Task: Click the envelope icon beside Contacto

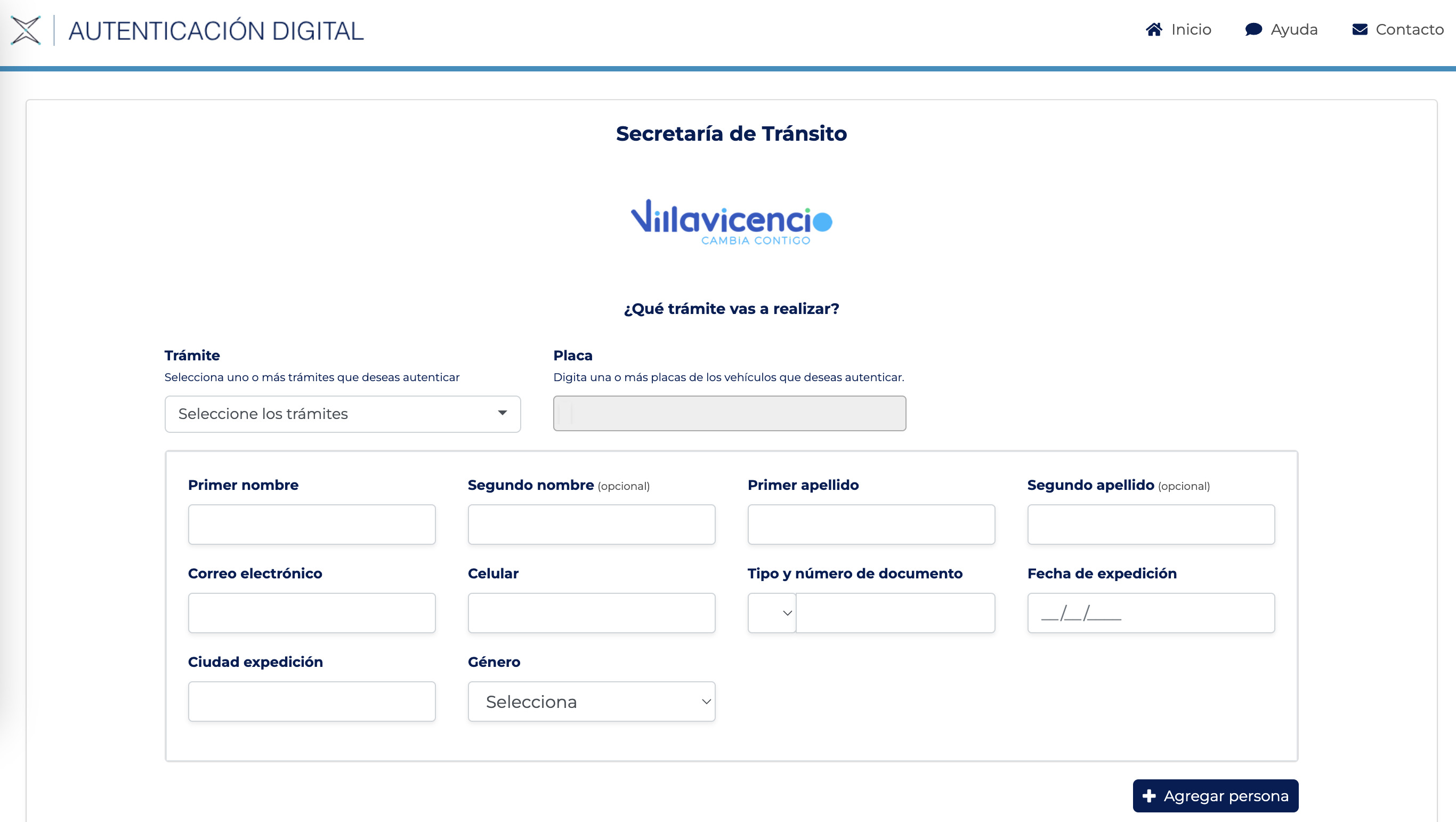Action: 1360,29
